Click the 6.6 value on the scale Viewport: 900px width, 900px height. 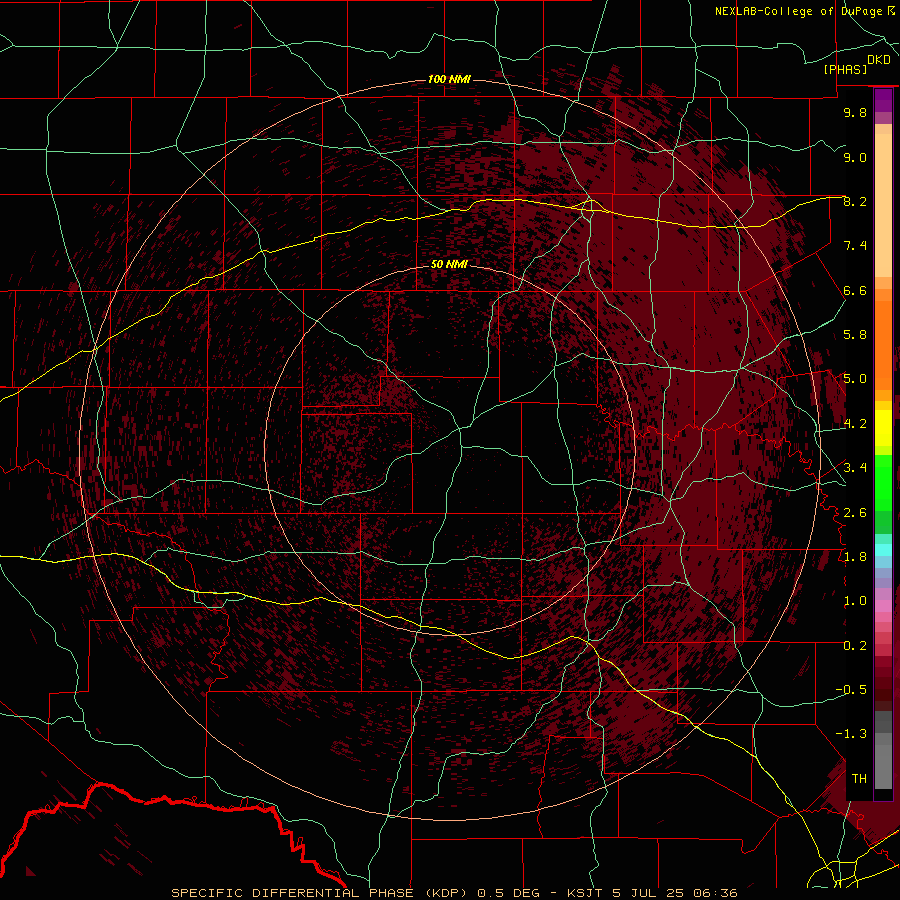855,290
